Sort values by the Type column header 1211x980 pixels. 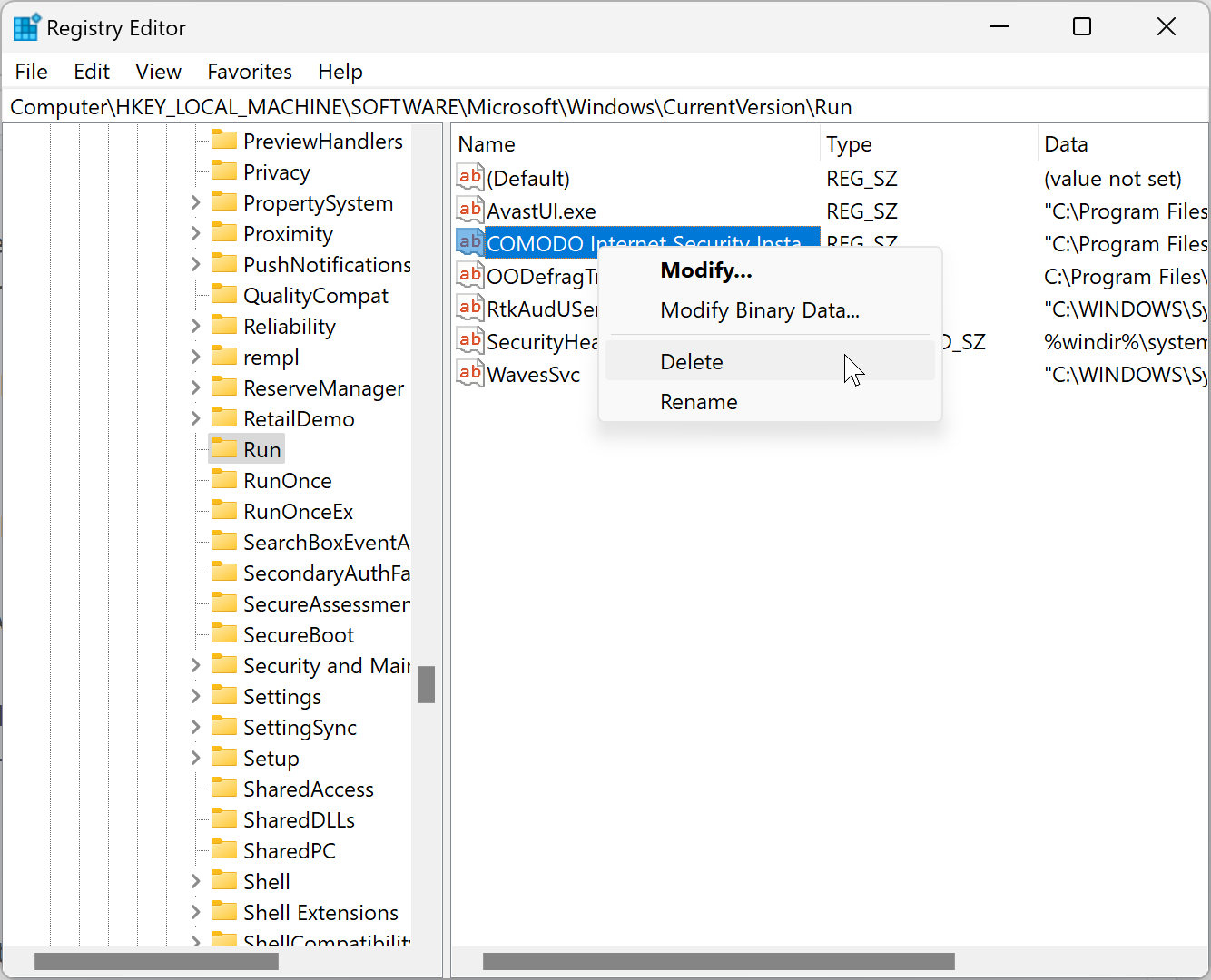click(929, 144)
